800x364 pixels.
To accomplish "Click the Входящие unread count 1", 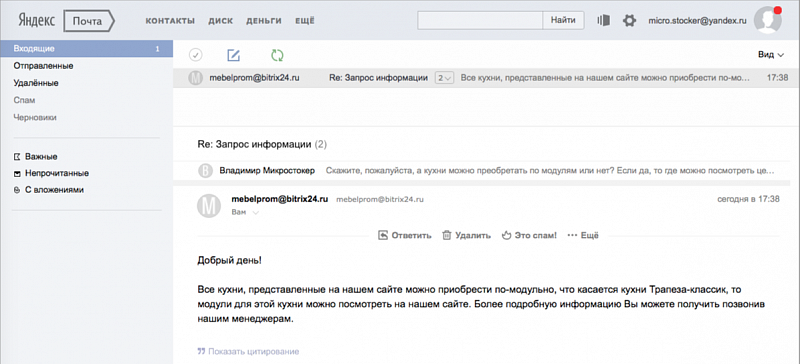I will [157, 49].
